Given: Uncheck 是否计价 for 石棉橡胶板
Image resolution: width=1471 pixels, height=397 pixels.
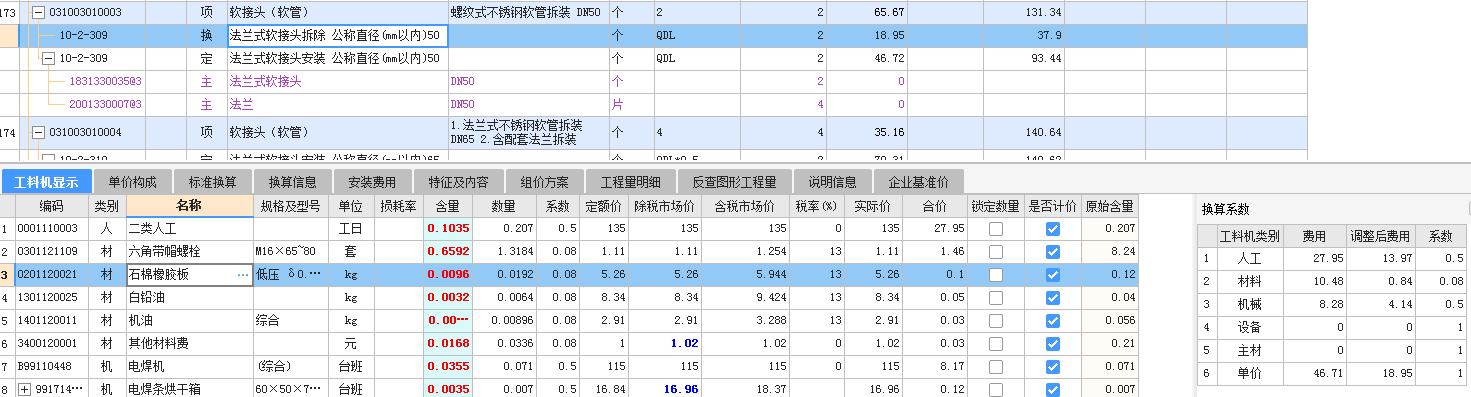Looking at the screenshot, I should pos(1052,274).
